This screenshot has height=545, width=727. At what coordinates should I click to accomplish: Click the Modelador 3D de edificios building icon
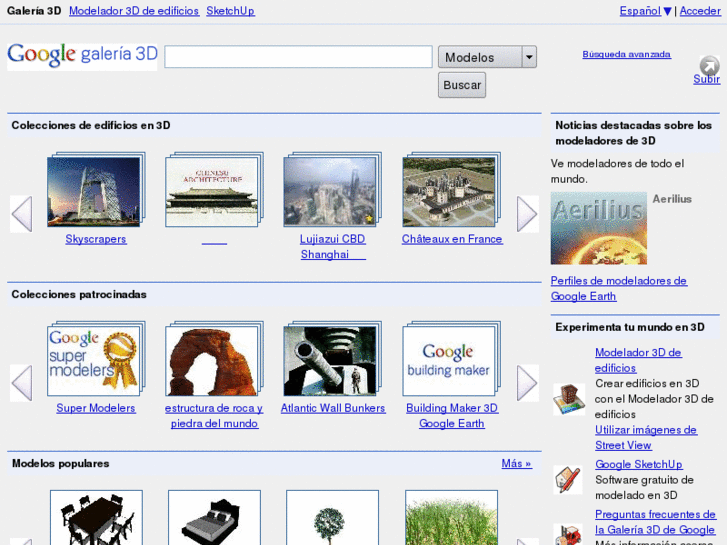569,398
